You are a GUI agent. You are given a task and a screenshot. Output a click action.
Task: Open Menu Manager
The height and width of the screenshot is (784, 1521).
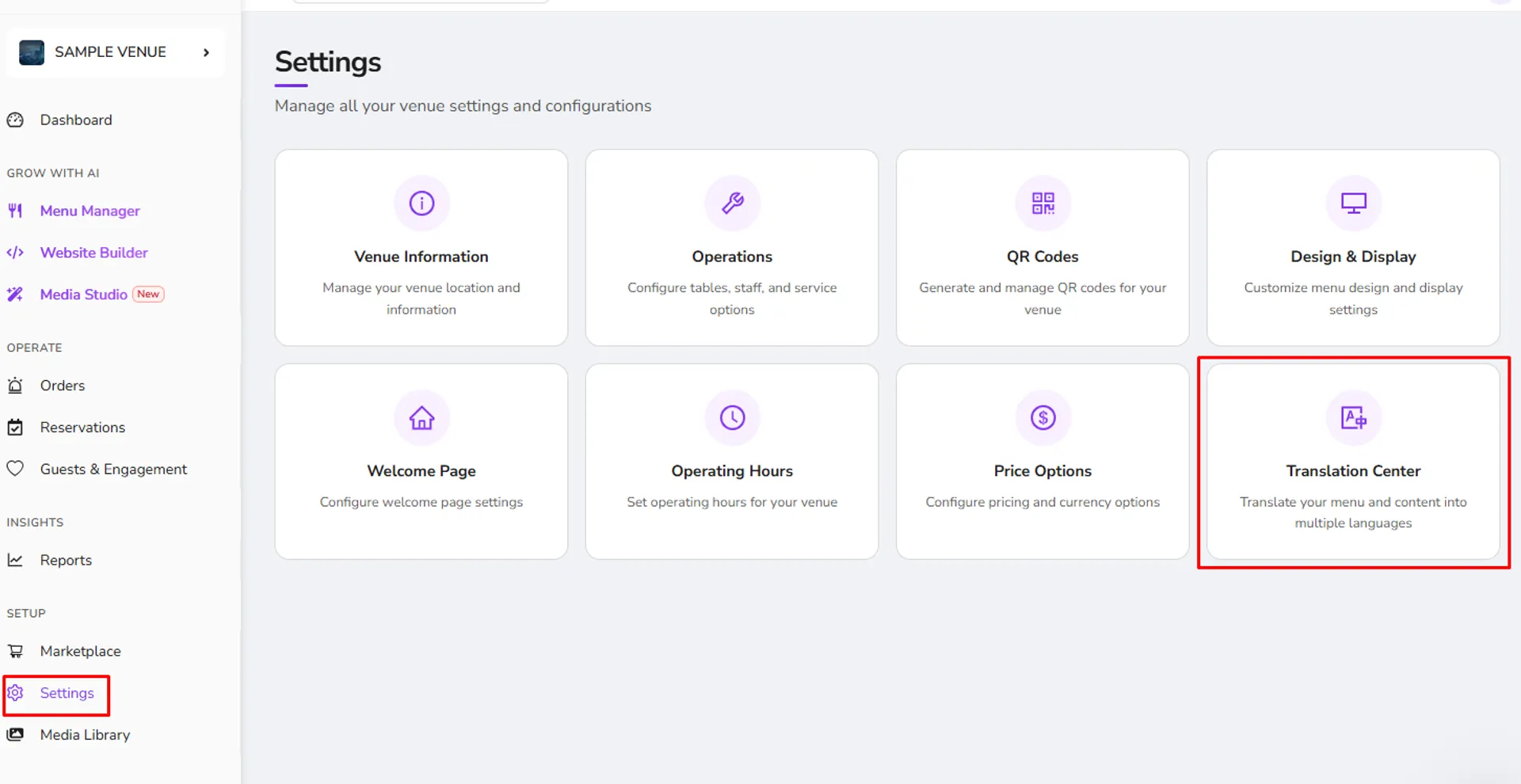(x=90, y=211)
